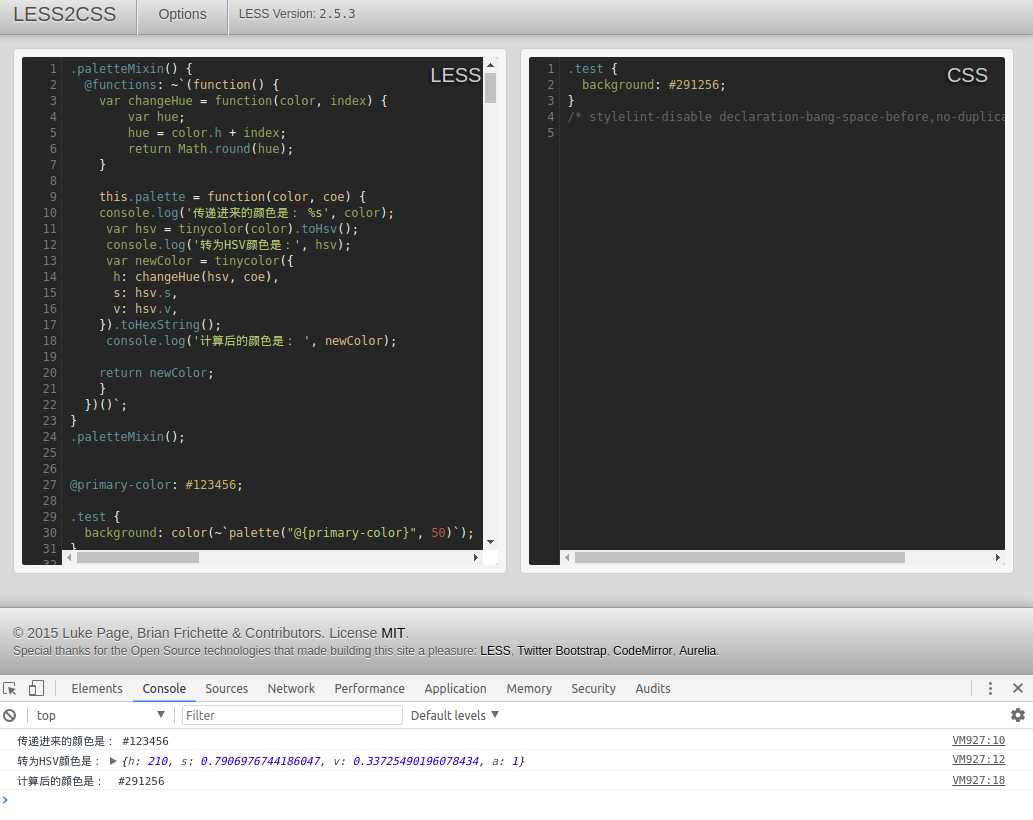Click 'background: #291256;' in CSS output
The image size is (1033, 820).
pyautogui.click(x=654, y=85)
